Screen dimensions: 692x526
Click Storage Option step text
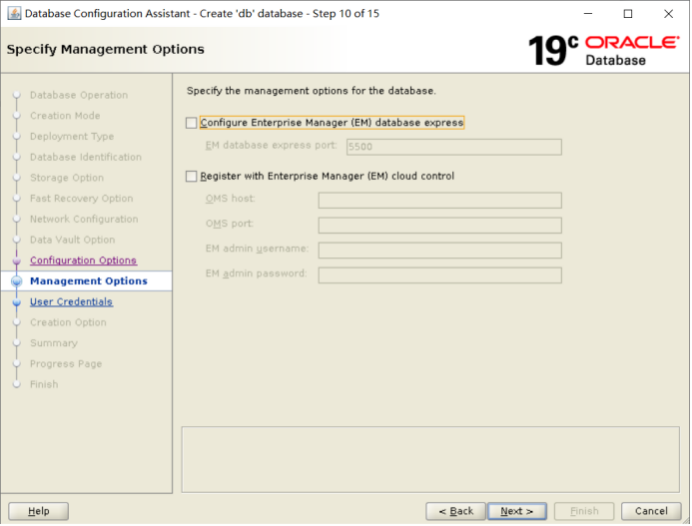(67, 178)
